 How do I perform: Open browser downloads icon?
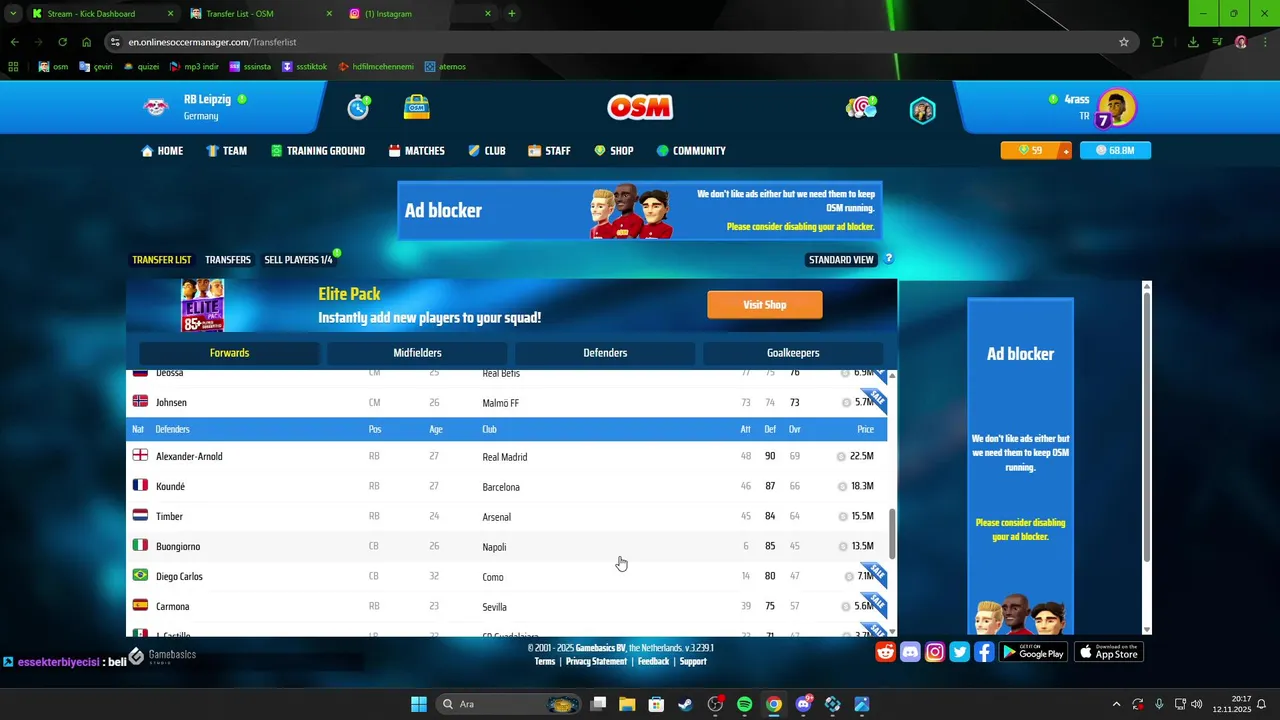[1193, 42]
